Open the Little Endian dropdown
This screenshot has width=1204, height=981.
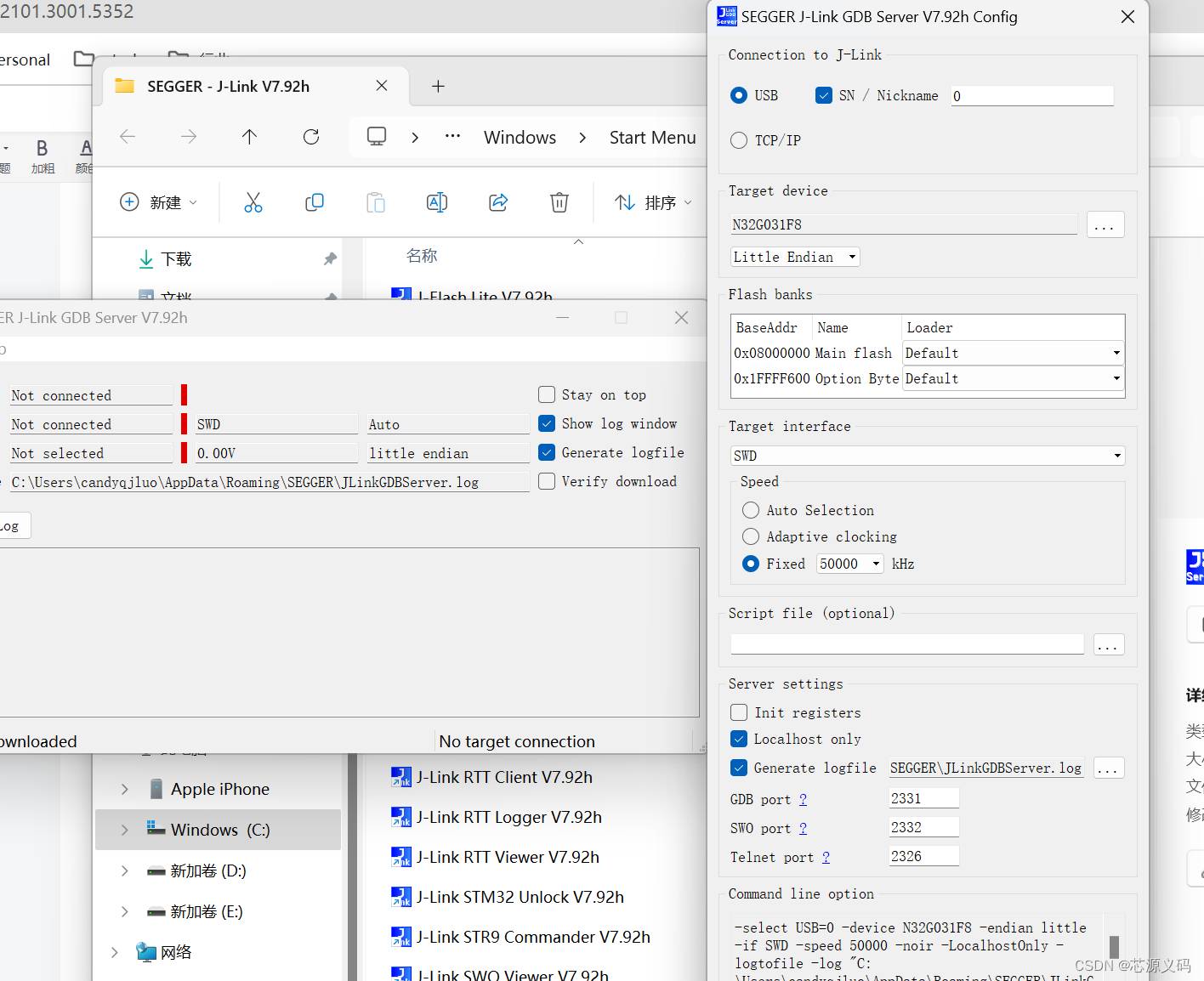pos(795,257)
